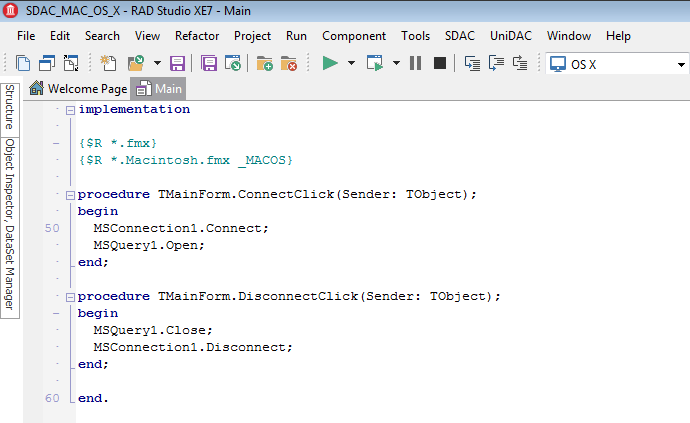Click the {$R *.fmx} directive line

pos(117,143)
